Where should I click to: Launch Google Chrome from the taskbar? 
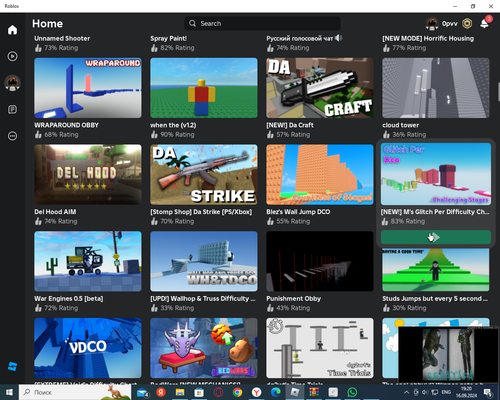coord(237,392)
